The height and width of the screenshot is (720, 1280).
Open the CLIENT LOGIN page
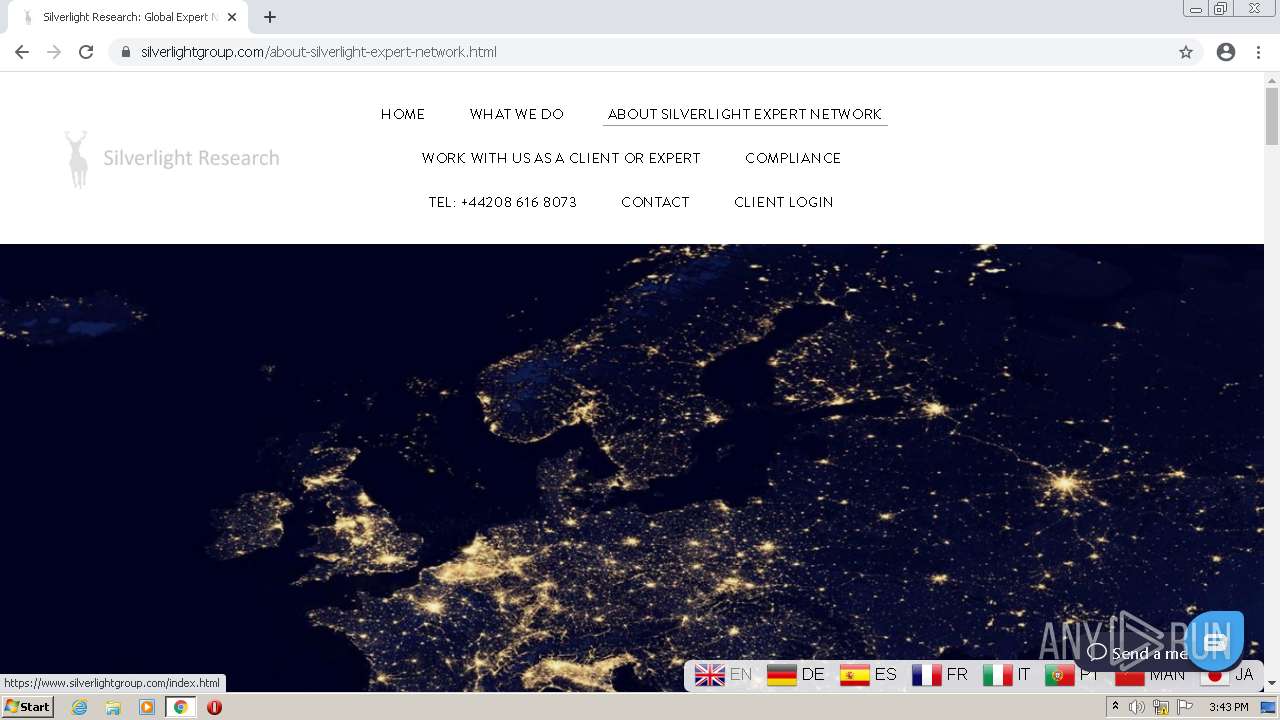[x=784, y=202]
